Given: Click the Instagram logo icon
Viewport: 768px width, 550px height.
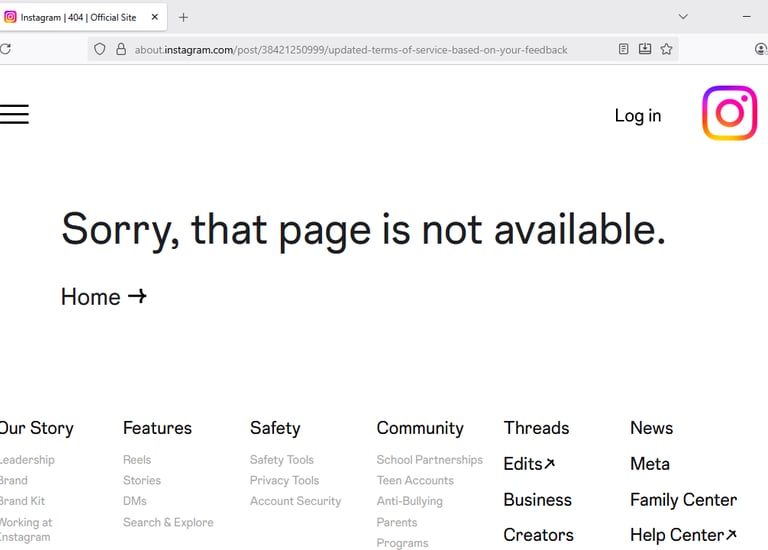Looking at the screenshot, I should pos(729,113).
